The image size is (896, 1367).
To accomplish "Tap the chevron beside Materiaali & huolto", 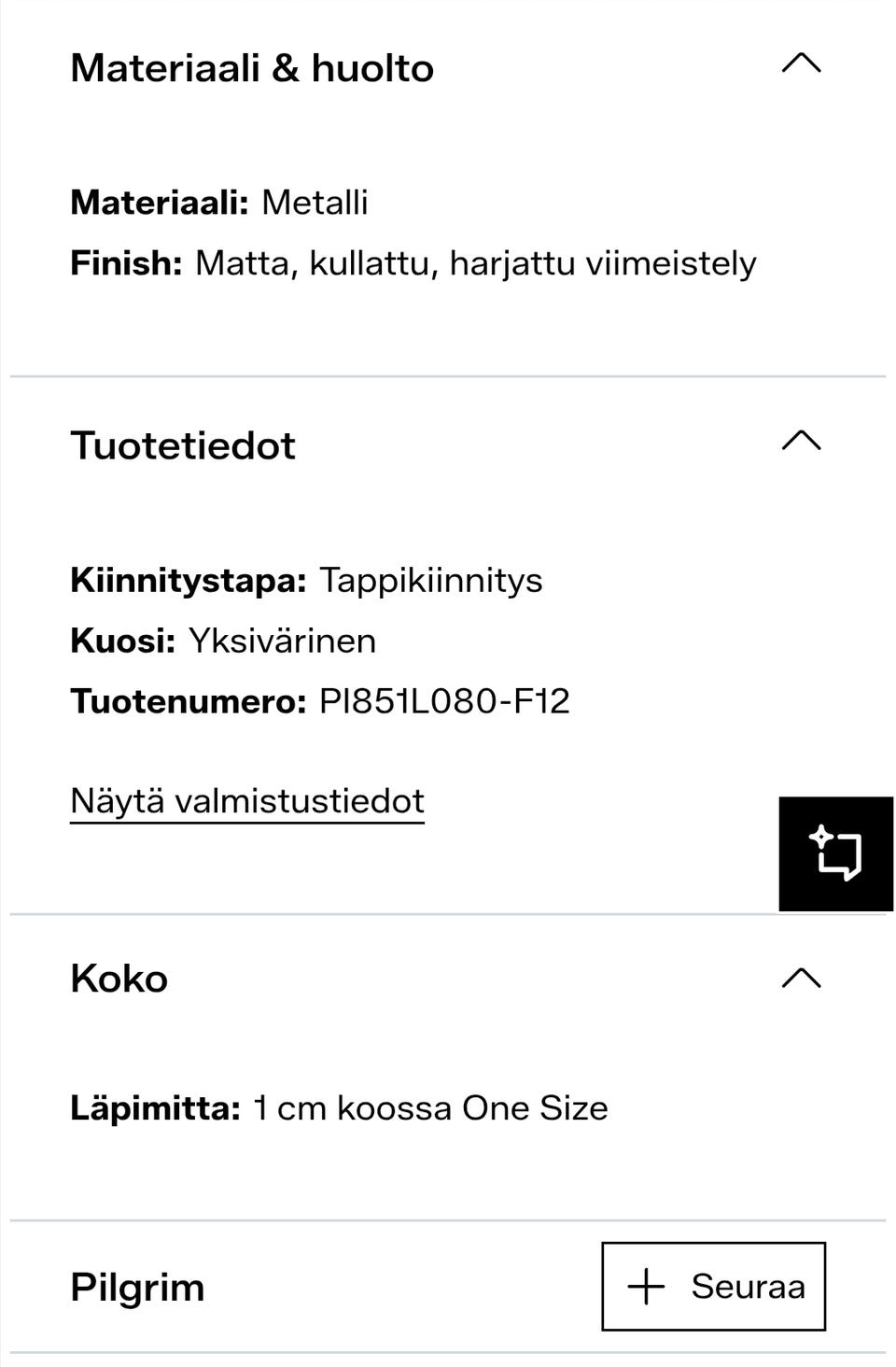I will (x=801, y=63).
